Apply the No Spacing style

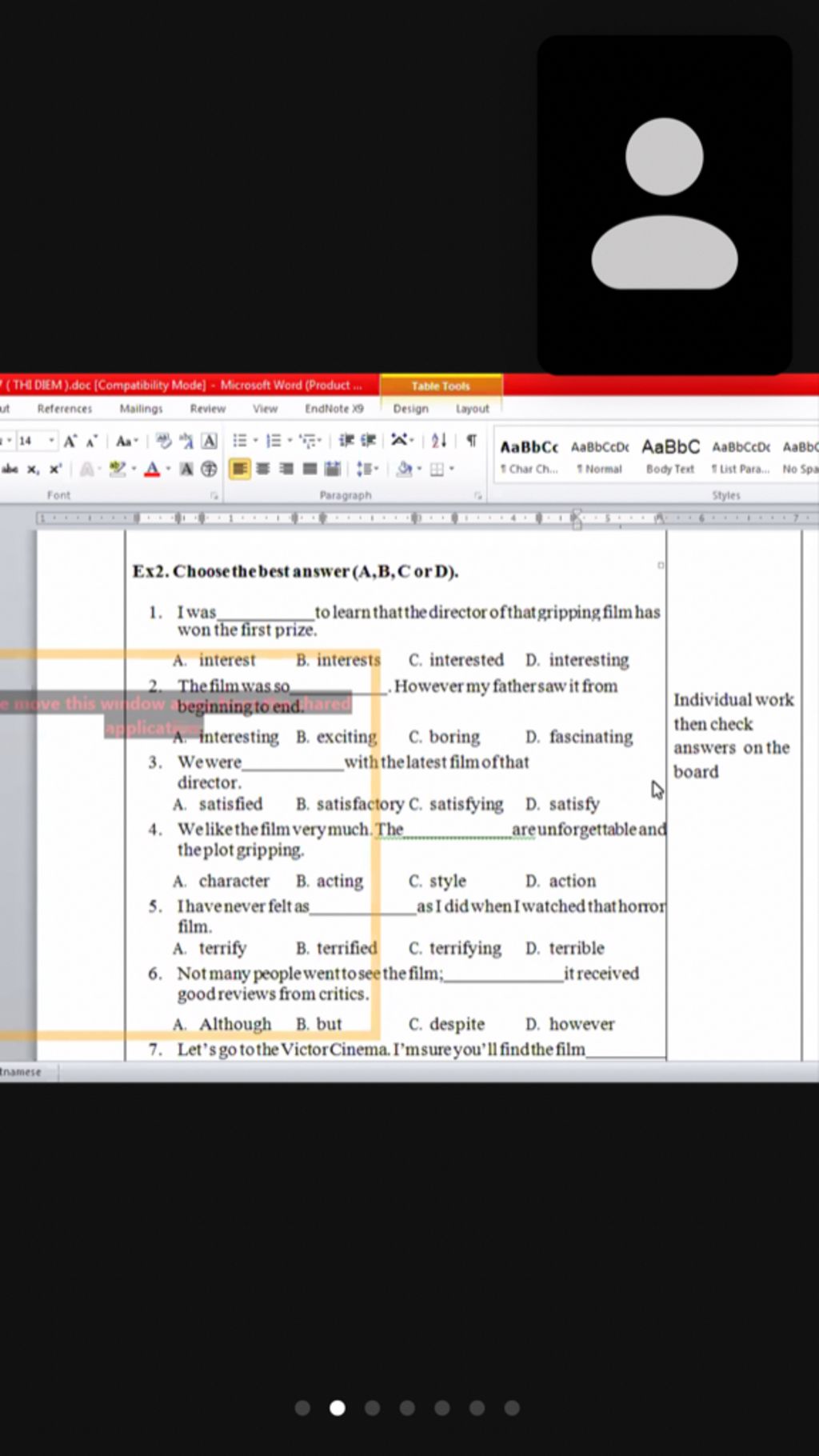[x=800, y=457]
